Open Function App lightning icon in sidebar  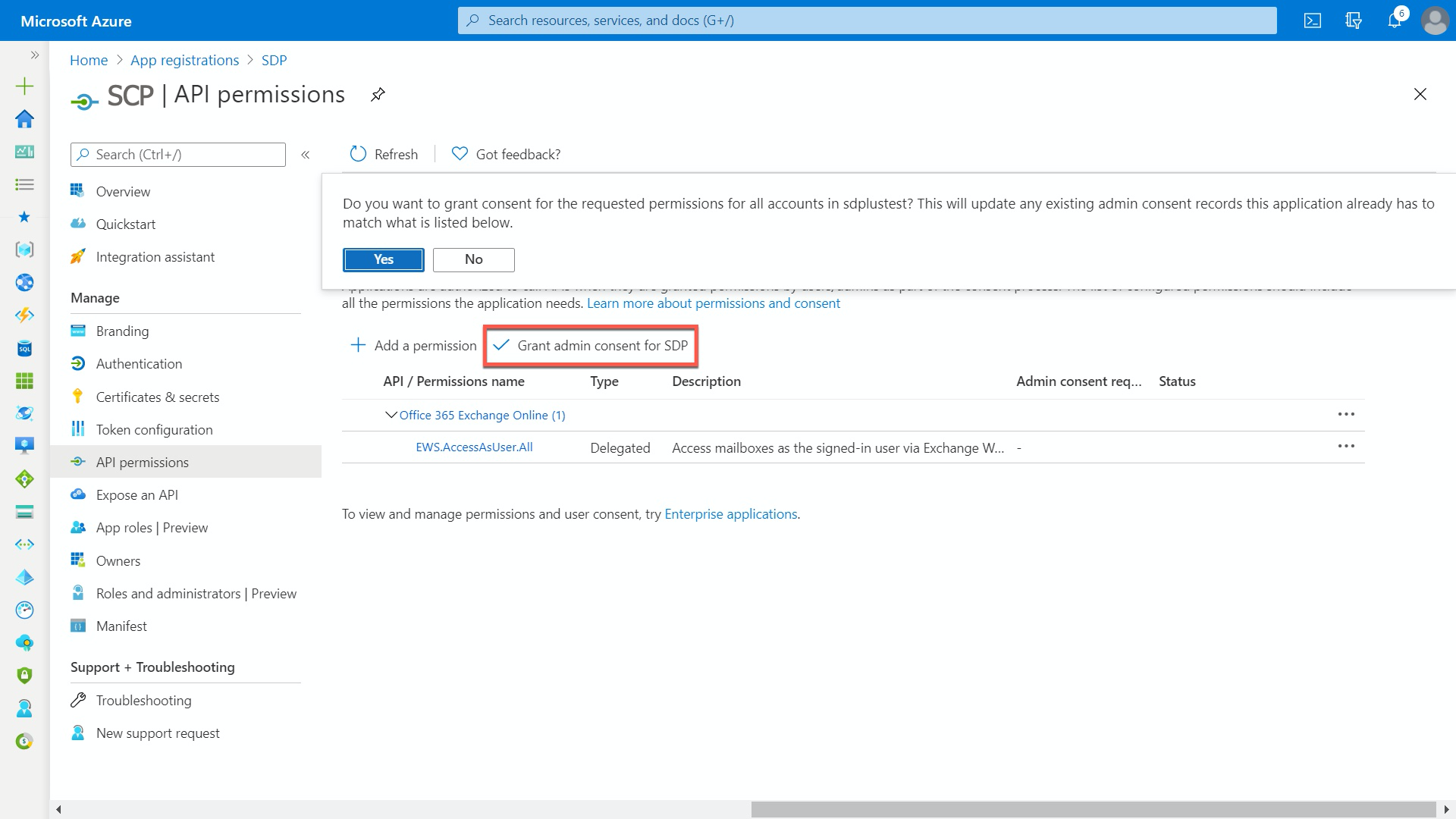tap(24, 315)
